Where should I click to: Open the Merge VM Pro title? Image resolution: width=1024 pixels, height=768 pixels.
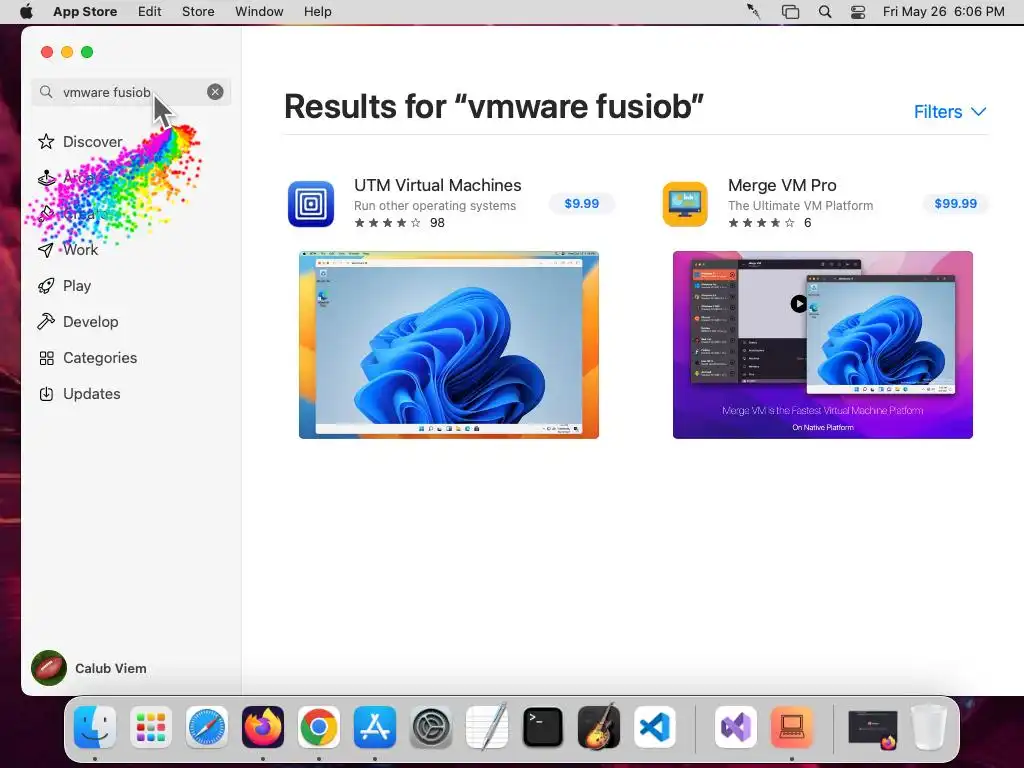point(782,185)
